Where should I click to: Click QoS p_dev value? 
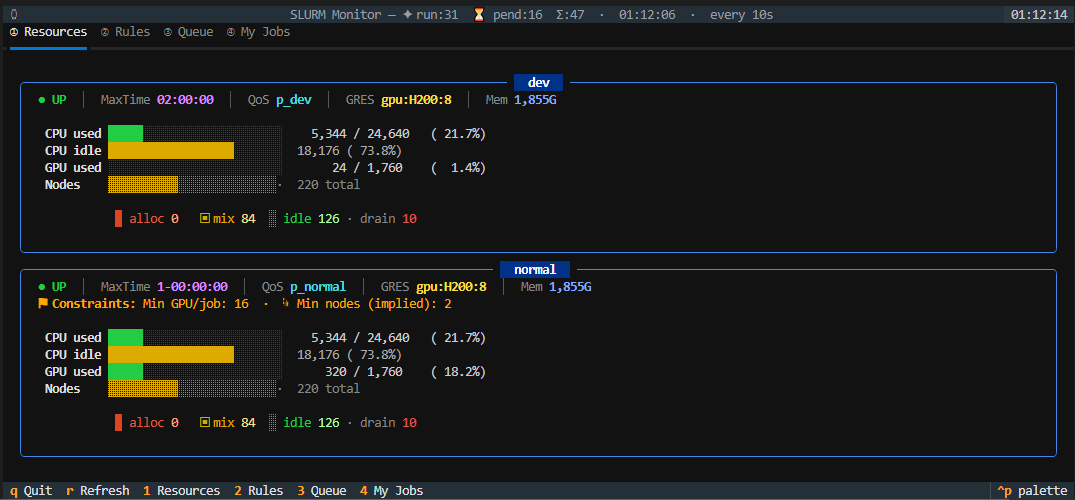tap(294, 99)
